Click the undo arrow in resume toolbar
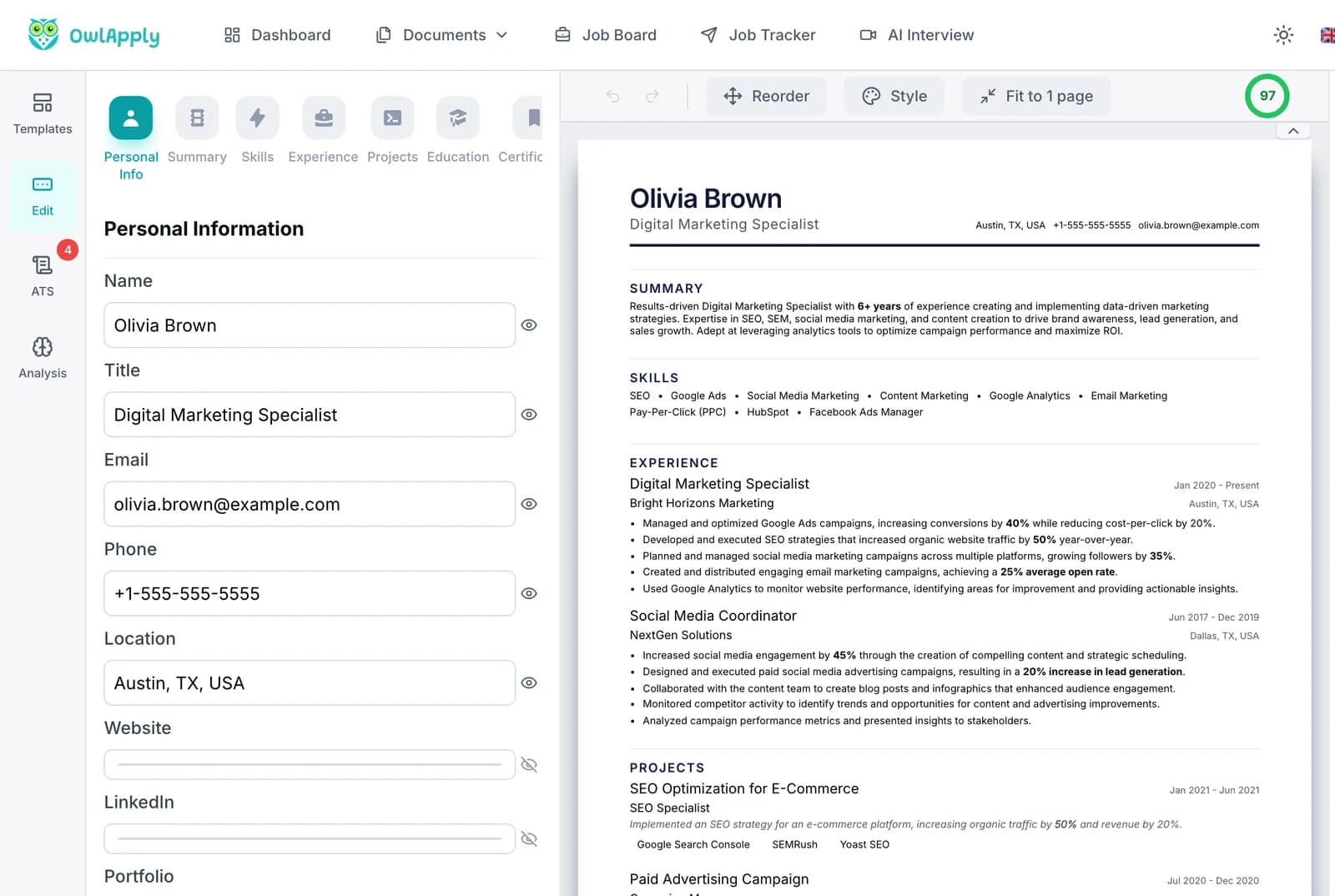The height and width of the screenshot is (896, 1335). (613, 96)
